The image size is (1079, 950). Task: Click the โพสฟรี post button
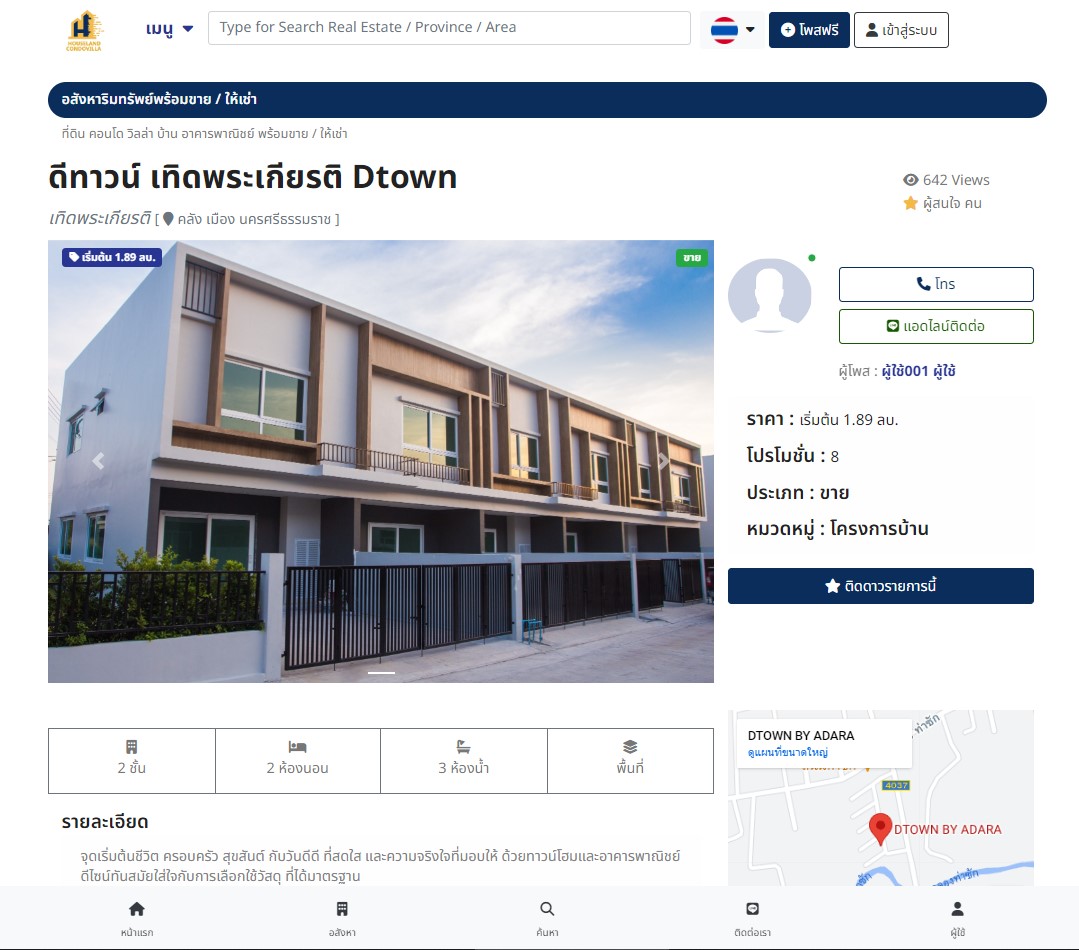pos(809,30)
